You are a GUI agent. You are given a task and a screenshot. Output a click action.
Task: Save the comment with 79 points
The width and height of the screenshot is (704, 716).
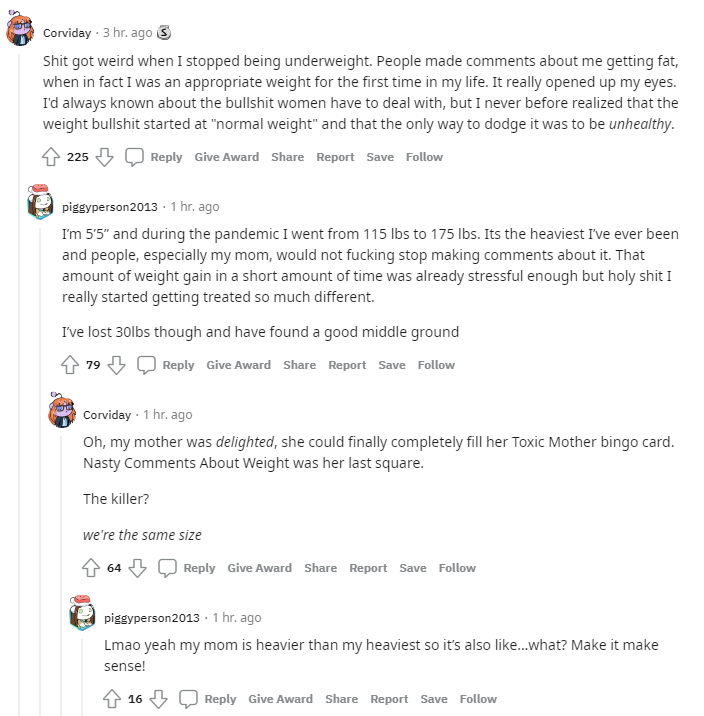(x=392, y=365)
